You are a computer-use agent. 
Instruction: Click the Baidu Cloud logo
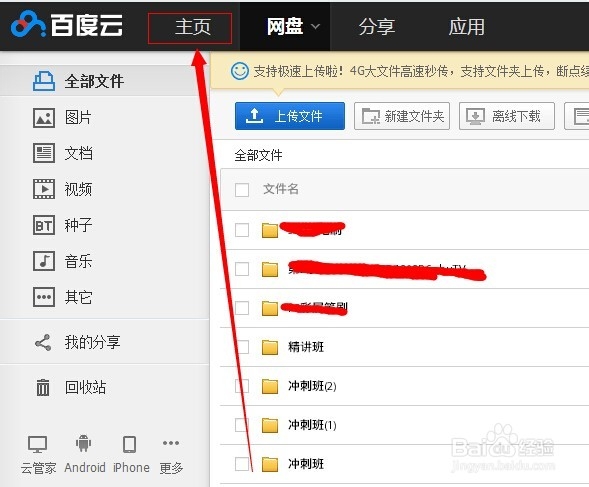pyautogui.click(x=67, y=25)
